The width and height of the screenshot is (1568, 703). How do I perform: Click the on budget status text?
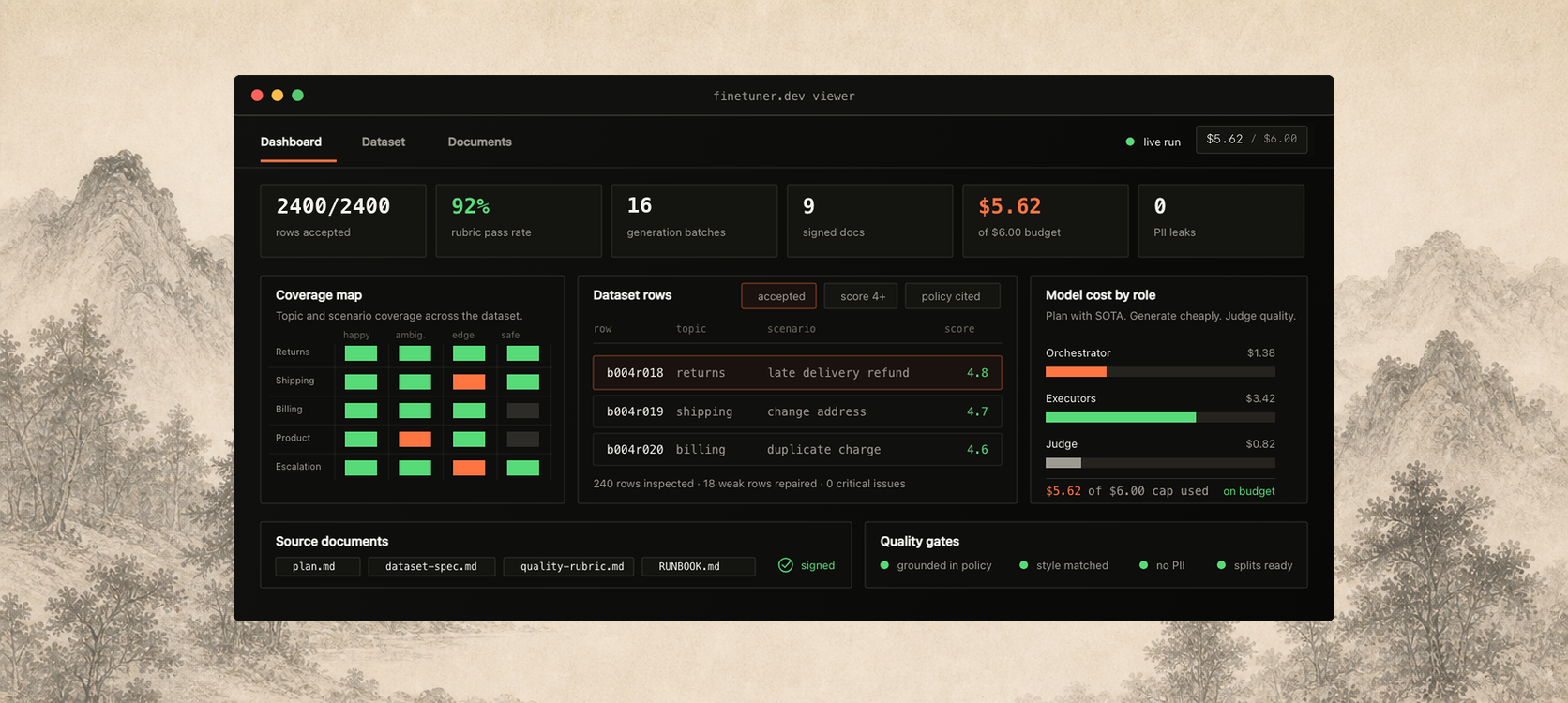(x=1249, y=491)
